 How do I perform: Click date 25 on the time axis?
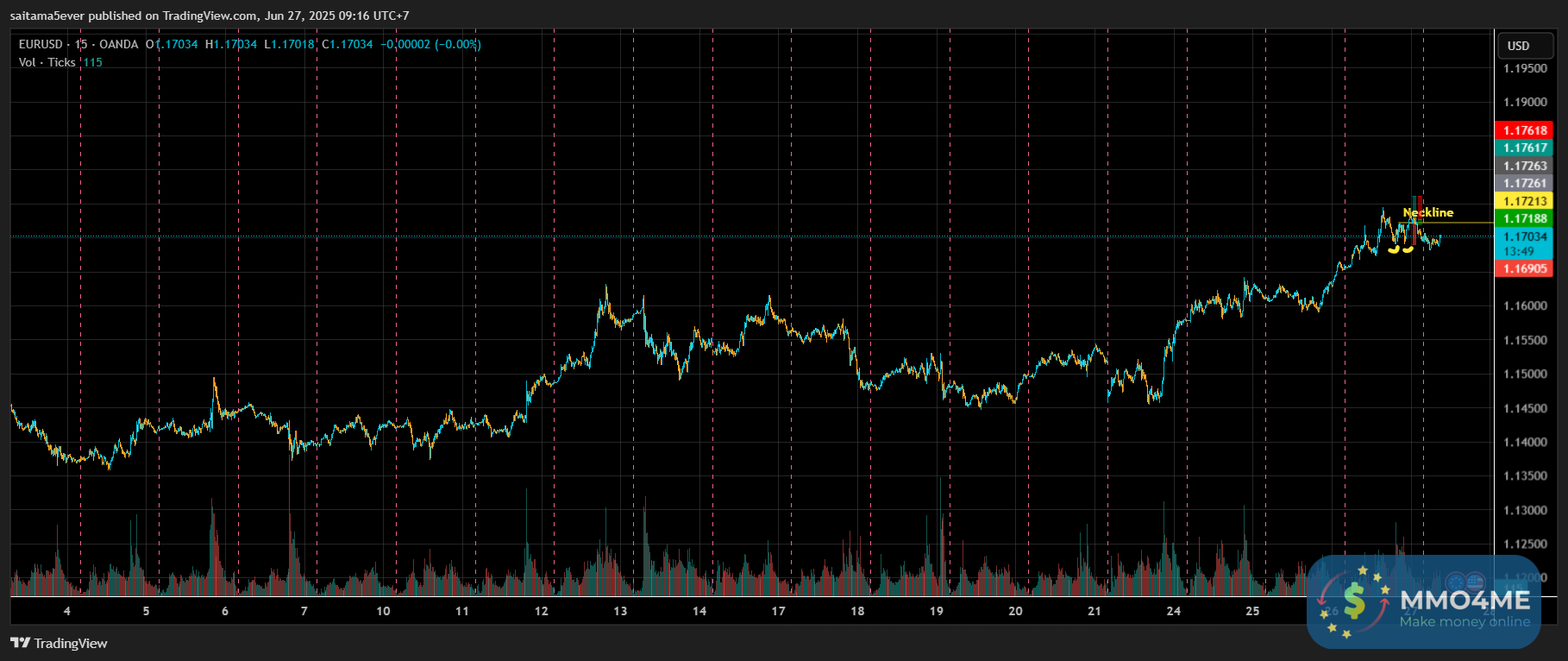point(1252,611)
